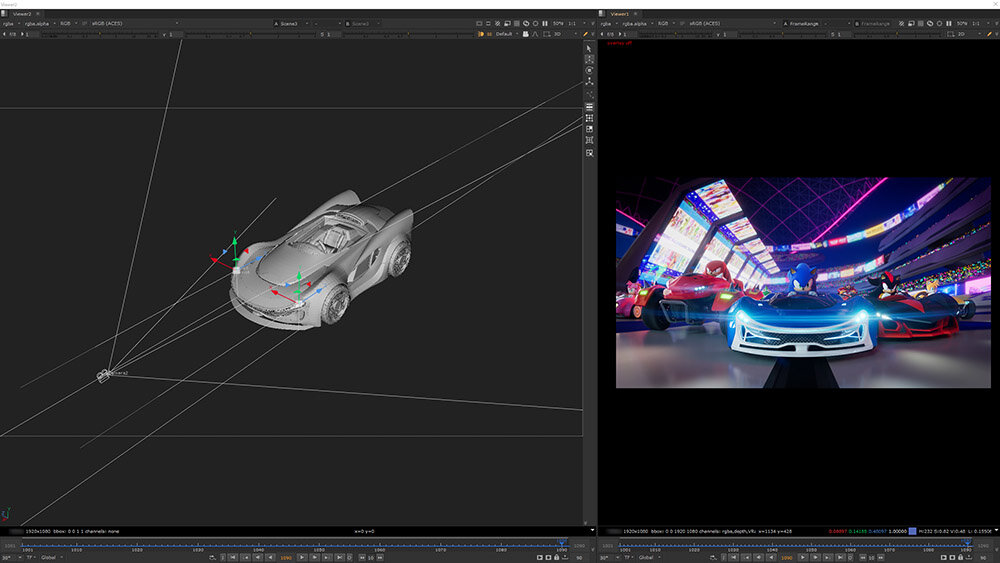
Task: Toggle the clipping warning icon in Viewer2
Action: (x=497, y=24)
